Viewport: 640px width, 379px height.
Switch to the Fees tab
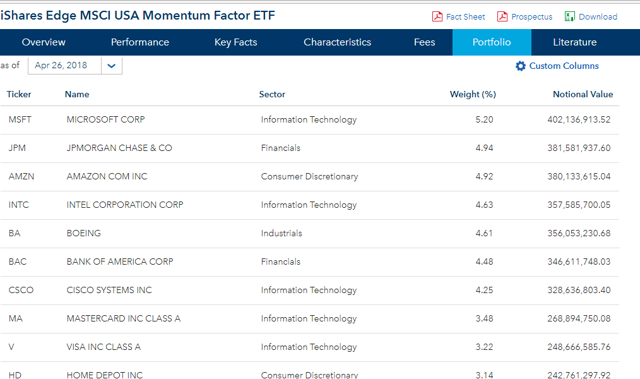tap(424, 42)
